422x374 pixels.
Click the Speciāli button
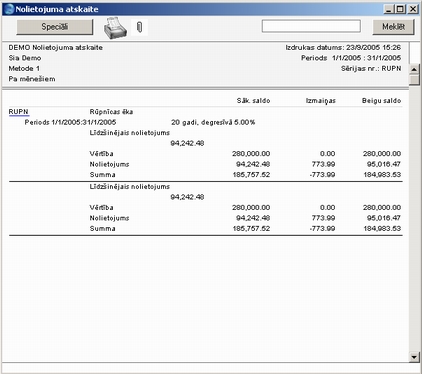pyautogui.click(x=55, y=27)
